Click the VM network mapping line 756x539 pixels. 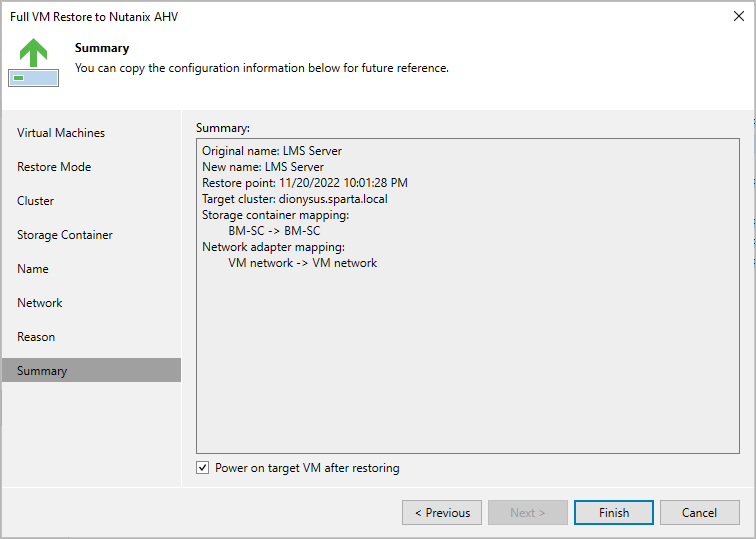(303, 263)
